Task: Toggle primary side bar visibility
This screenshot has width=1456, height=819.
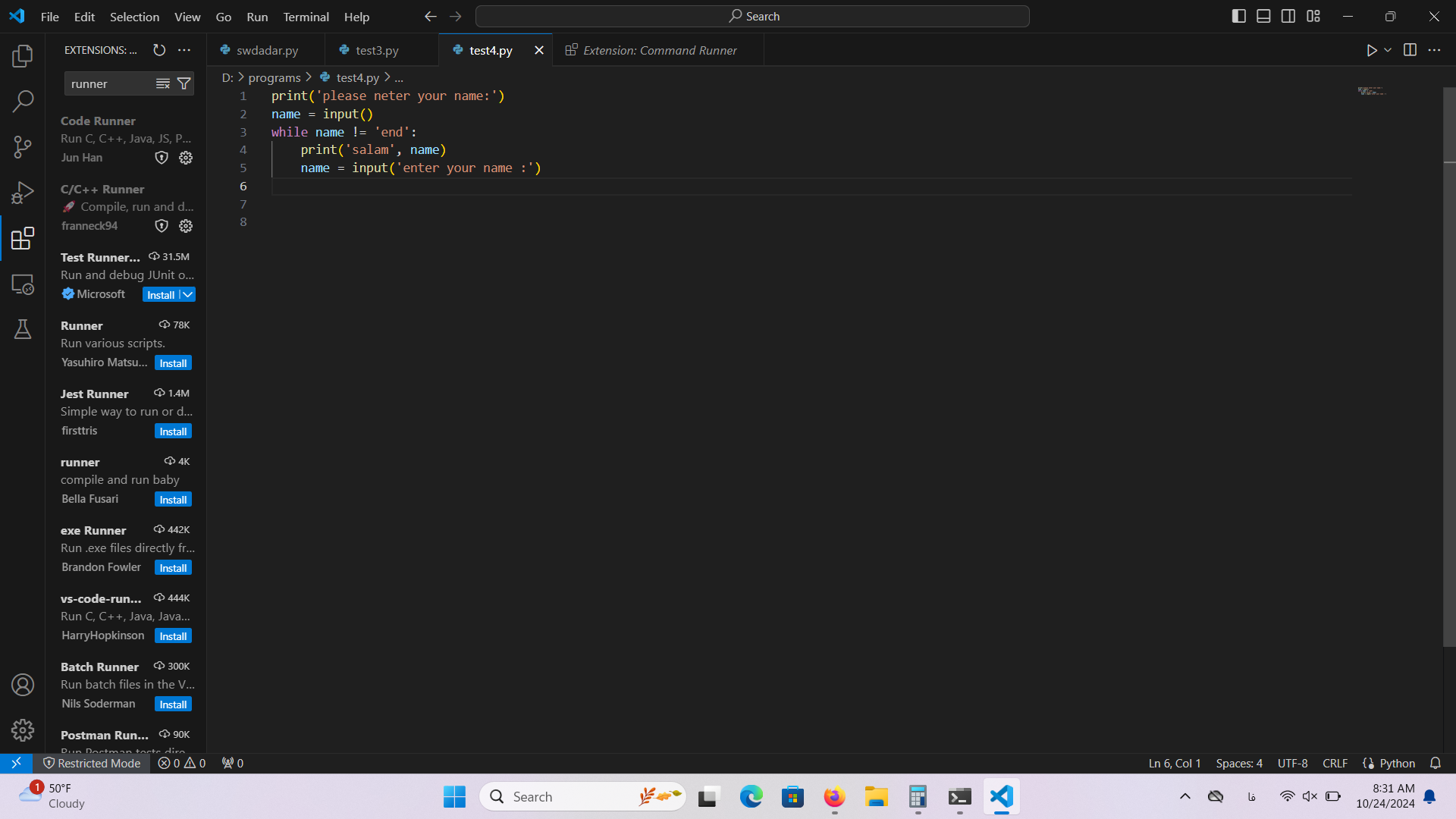Action: 1239,16
